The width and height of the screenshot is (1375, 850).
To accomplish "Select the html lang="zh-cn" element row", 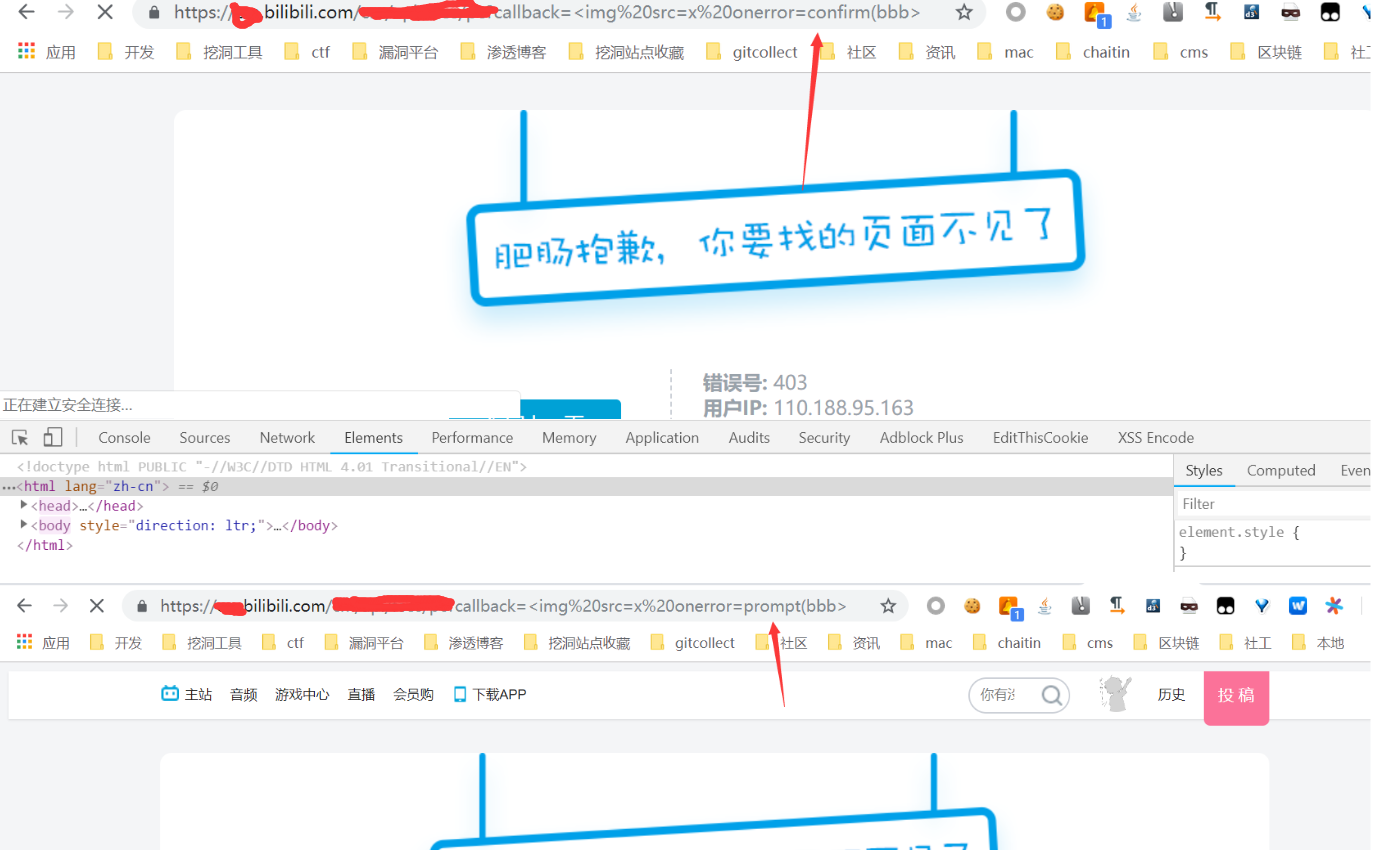I will coord(586,486).
